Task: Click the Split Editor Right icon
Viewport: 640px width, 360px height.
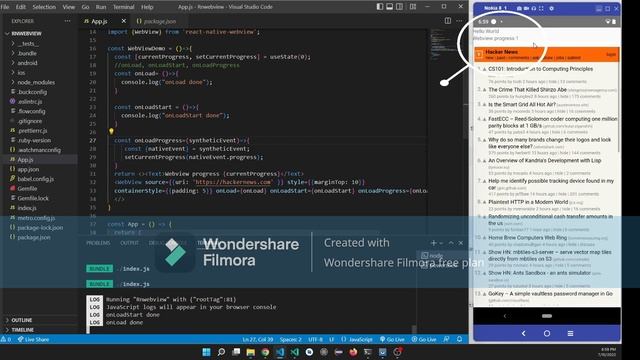Action: (x=448, y=20)
